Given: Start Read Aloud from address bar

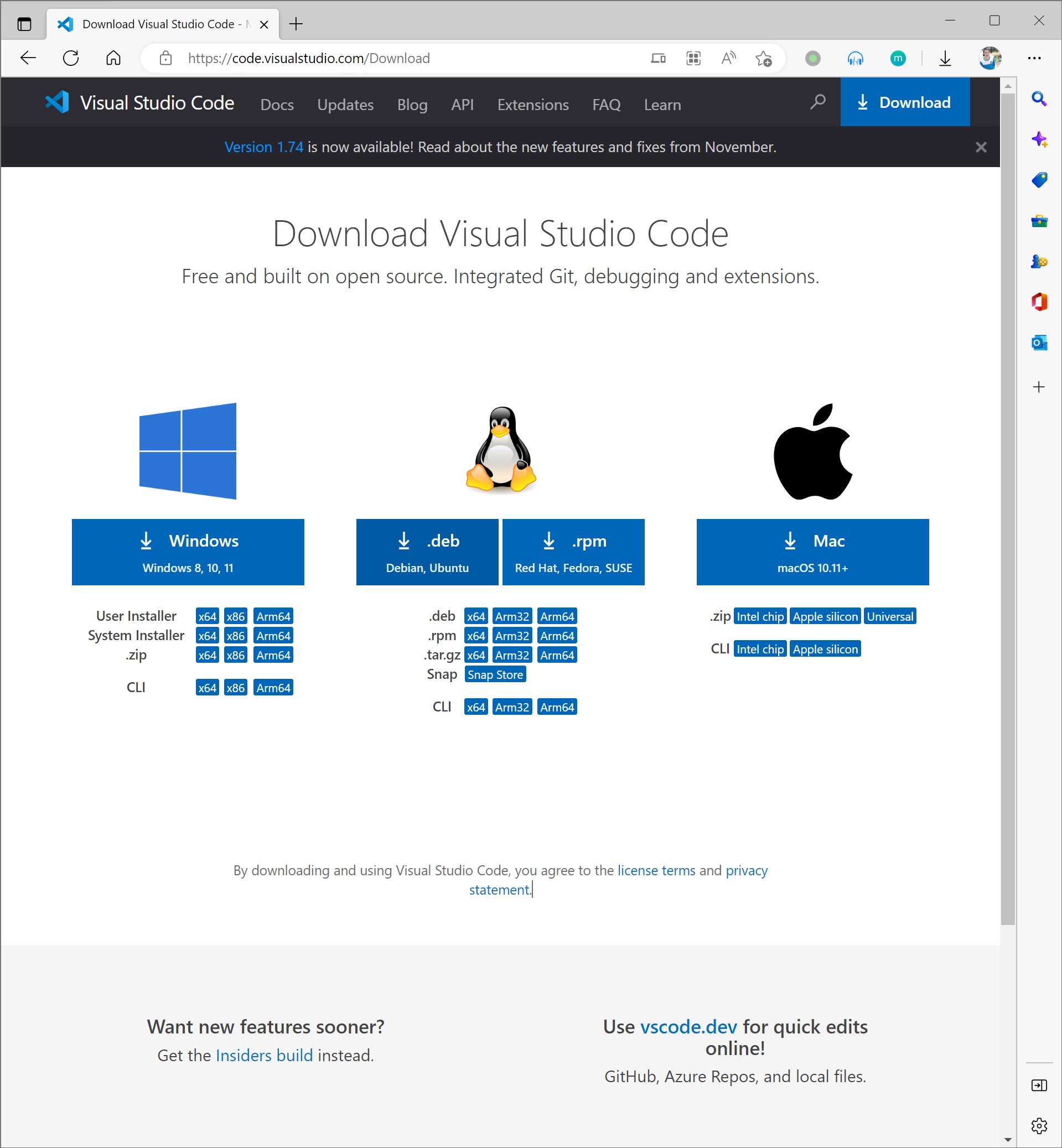Looking at the screenshot, I should point(729,58).
